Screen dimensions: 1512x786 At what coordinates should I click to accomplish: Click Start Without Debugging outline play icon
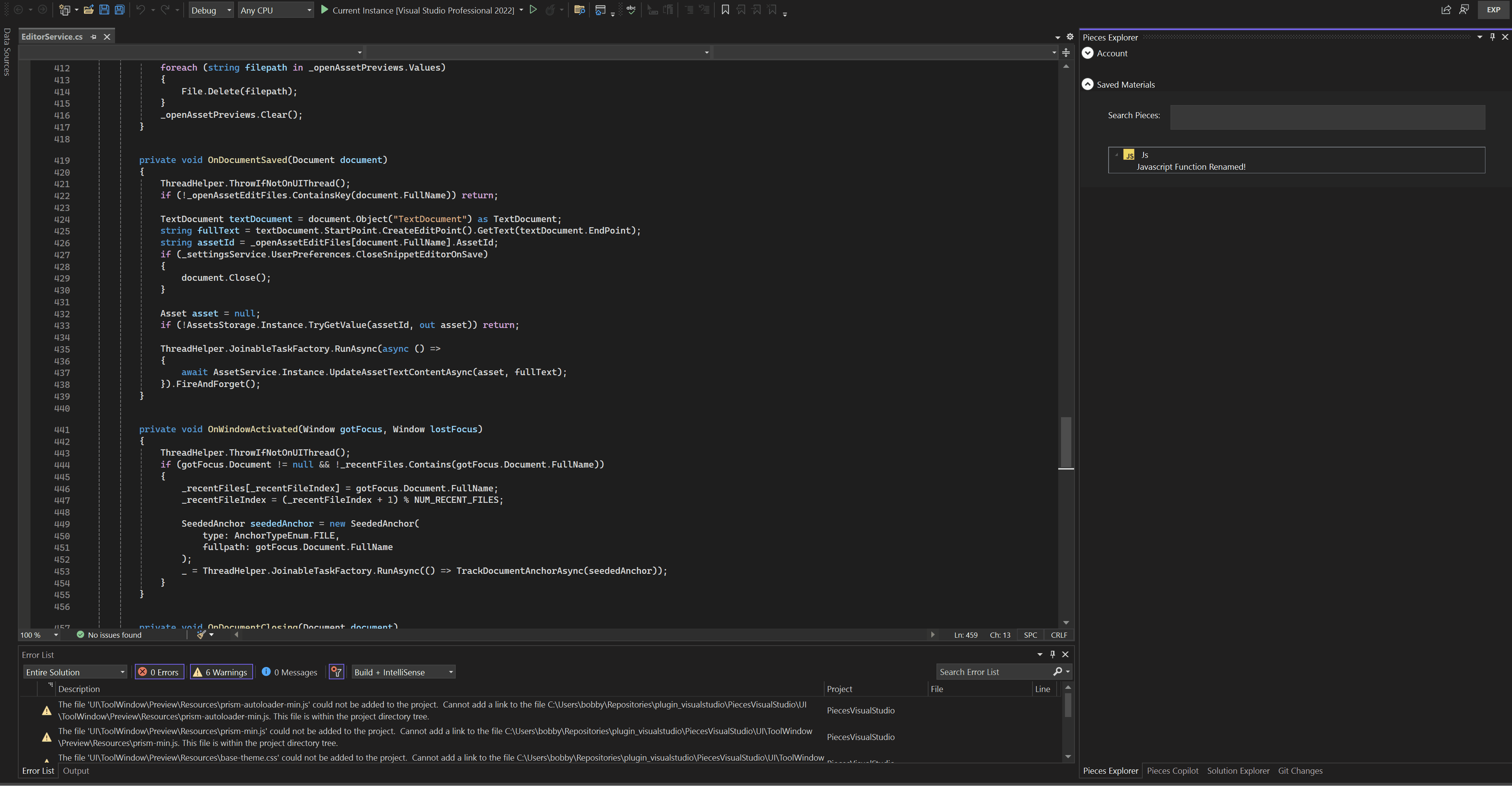(x=533, y=10)
